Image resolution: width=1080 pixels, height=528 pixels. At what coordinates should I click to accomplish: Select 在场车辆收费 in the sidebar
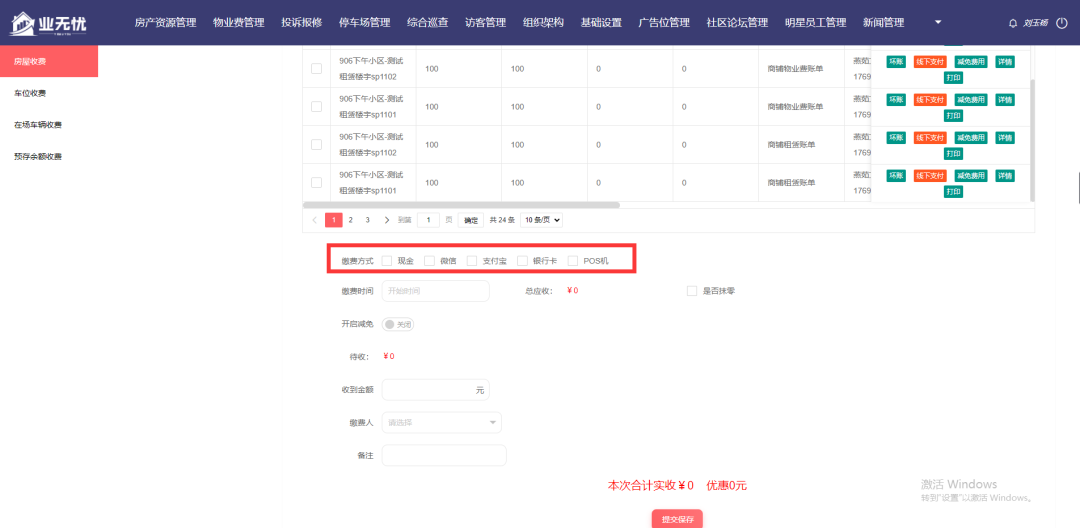point(49,125)
